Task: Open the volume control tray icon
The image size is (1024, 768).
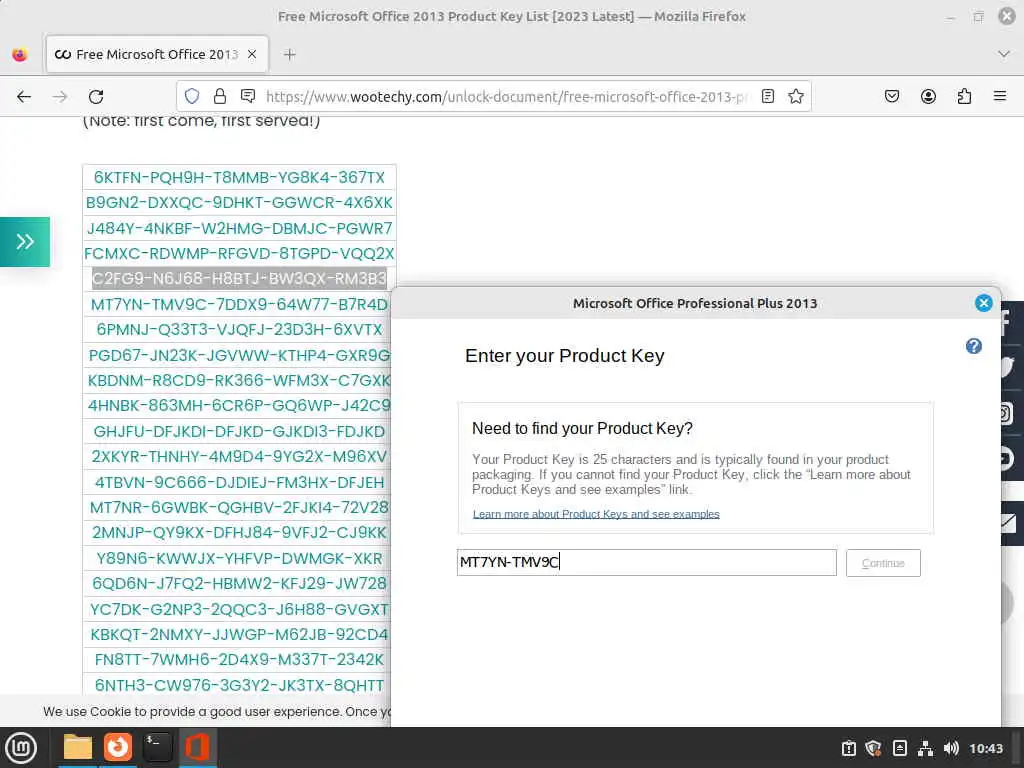Action: click(951, 748)
